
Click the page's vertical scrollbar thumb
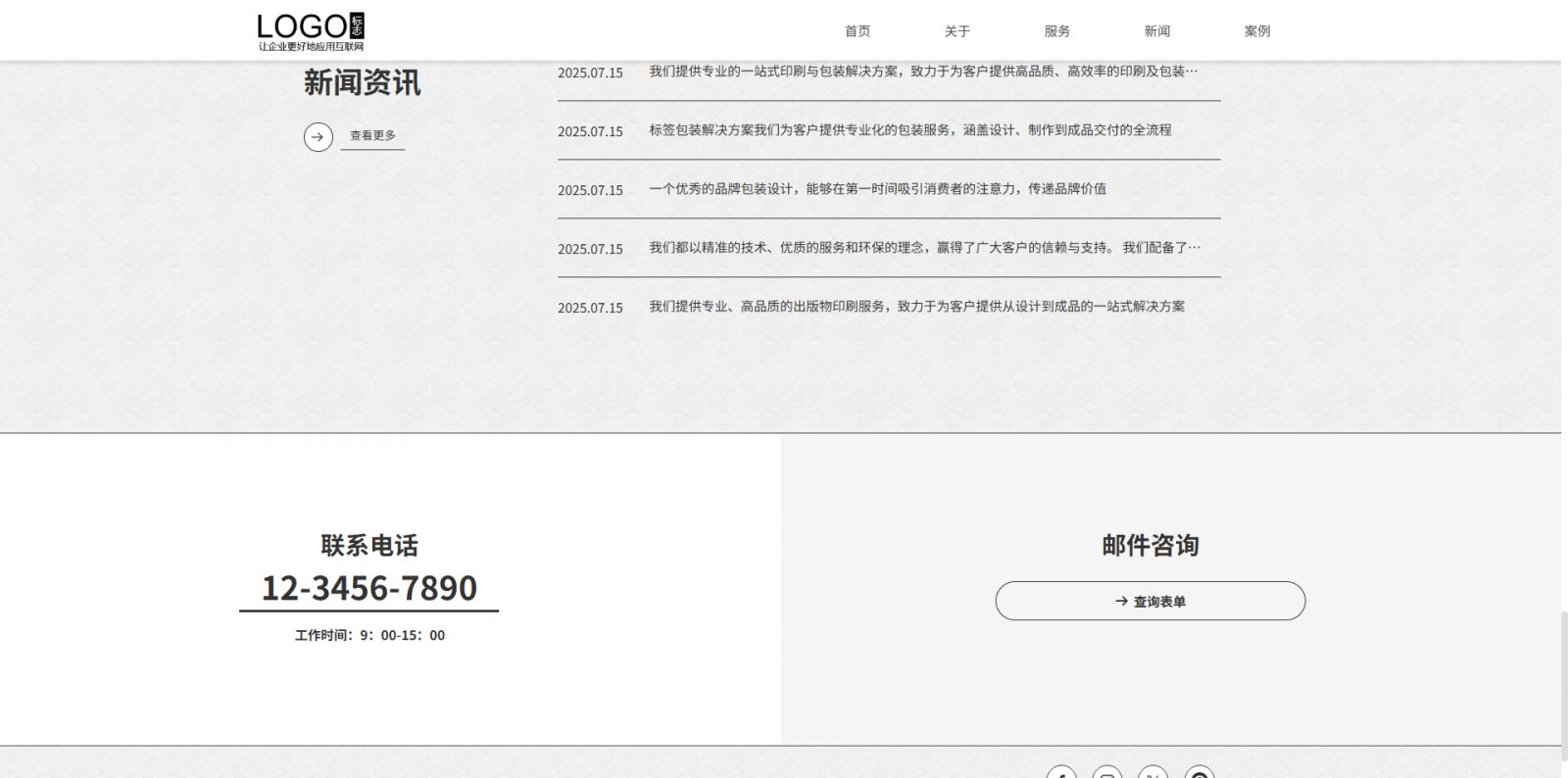(1564, 686)
